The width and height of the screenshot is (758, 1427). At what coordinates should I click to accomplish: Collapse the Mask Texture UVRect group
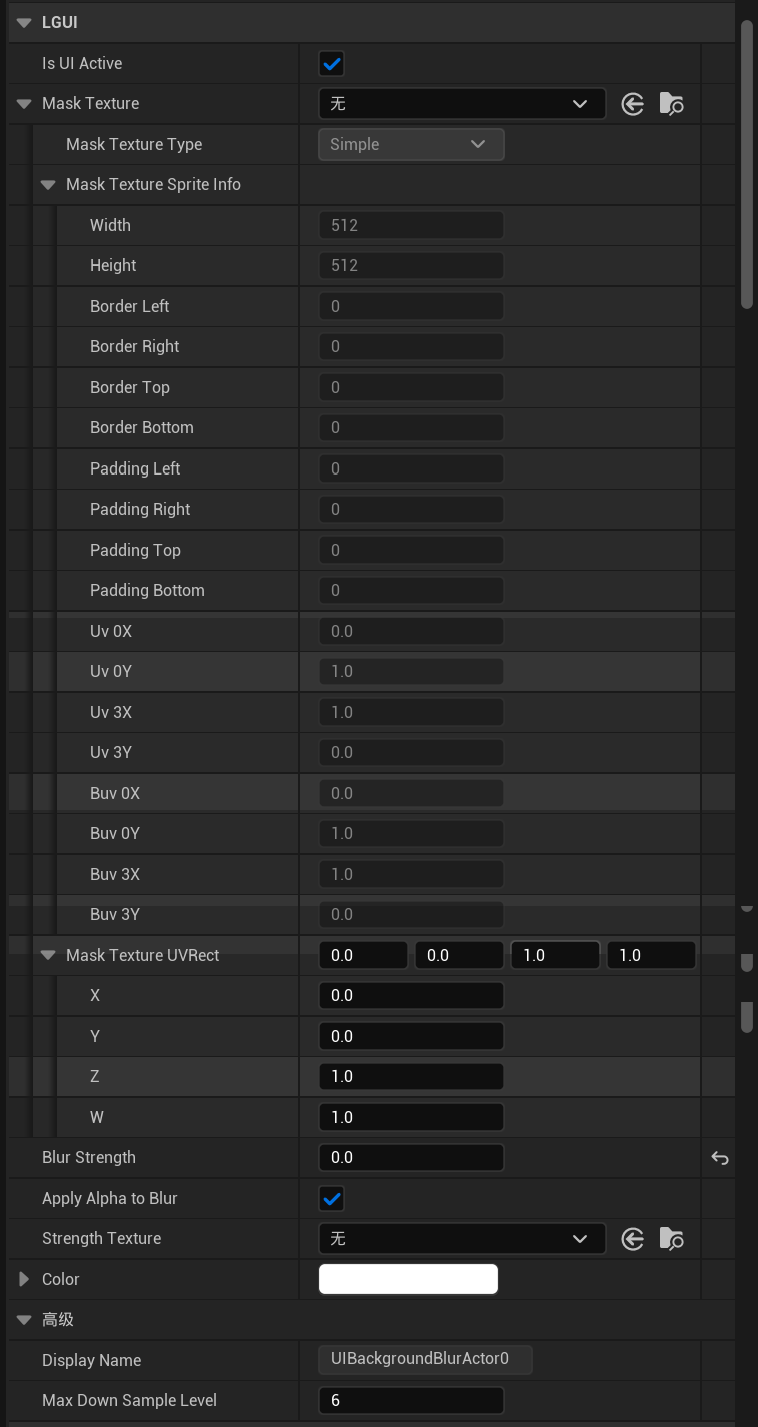(x=48, y=955)
